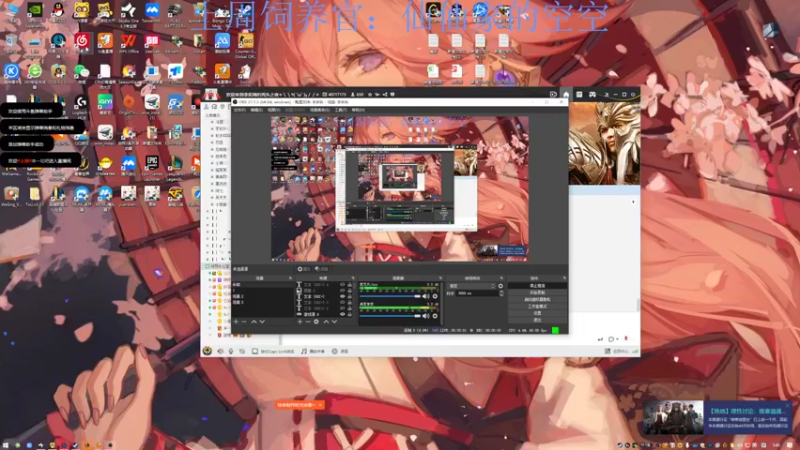Toggle the lock on the top source row
This screenshot has height=450, width=800.
349,285
